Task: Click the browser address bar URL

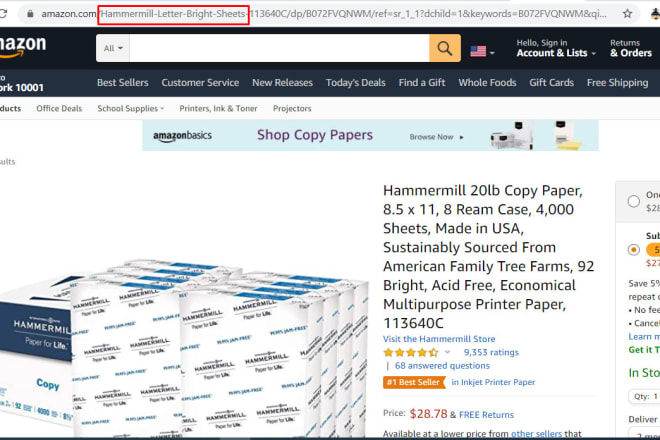Action: (x=324, y=14)
